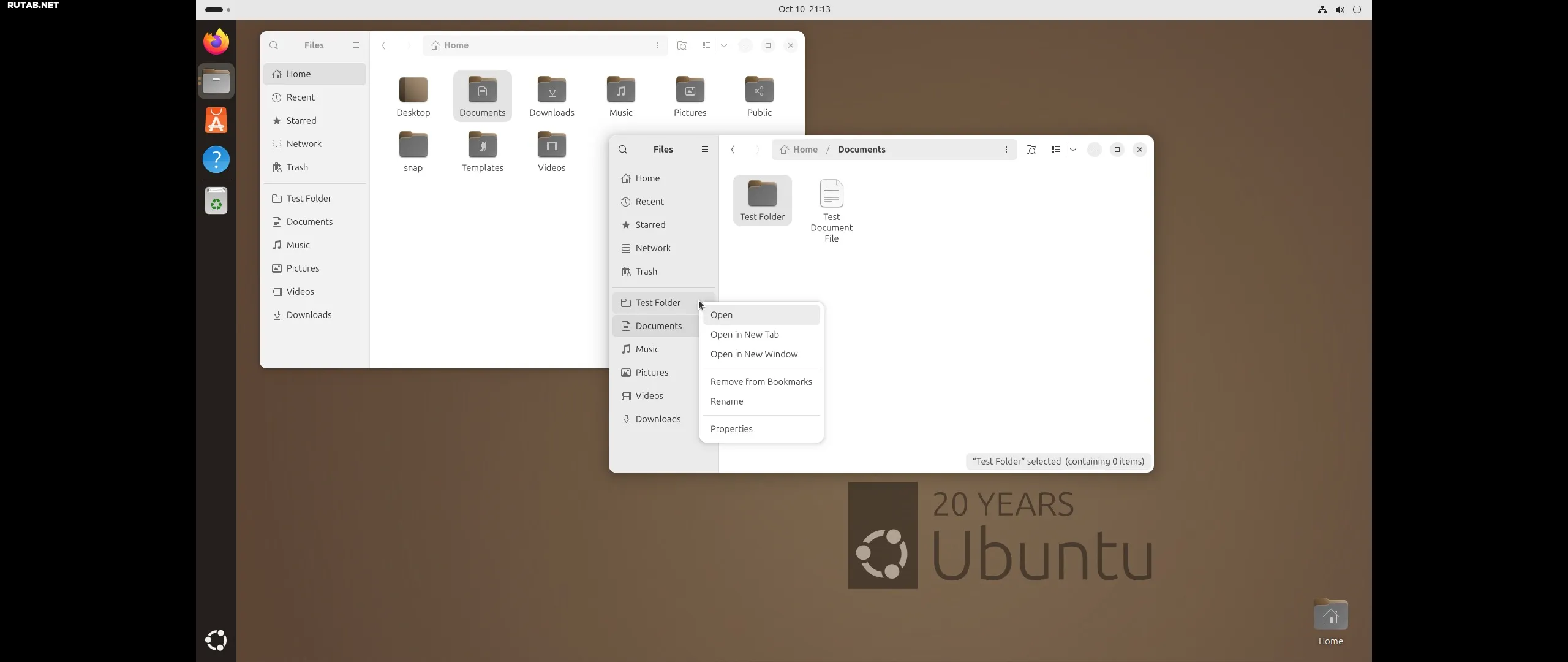
Task: Select the snap folder in the Home window
Action: [x=413, y=151]
